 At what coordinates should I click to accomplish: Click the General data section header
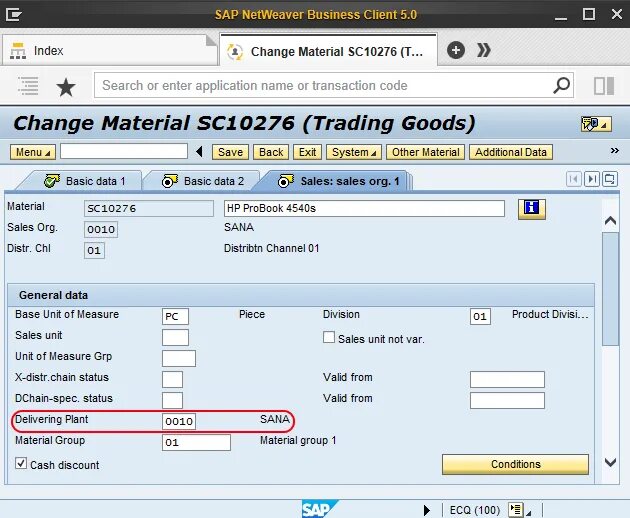[x=301, y=295]
